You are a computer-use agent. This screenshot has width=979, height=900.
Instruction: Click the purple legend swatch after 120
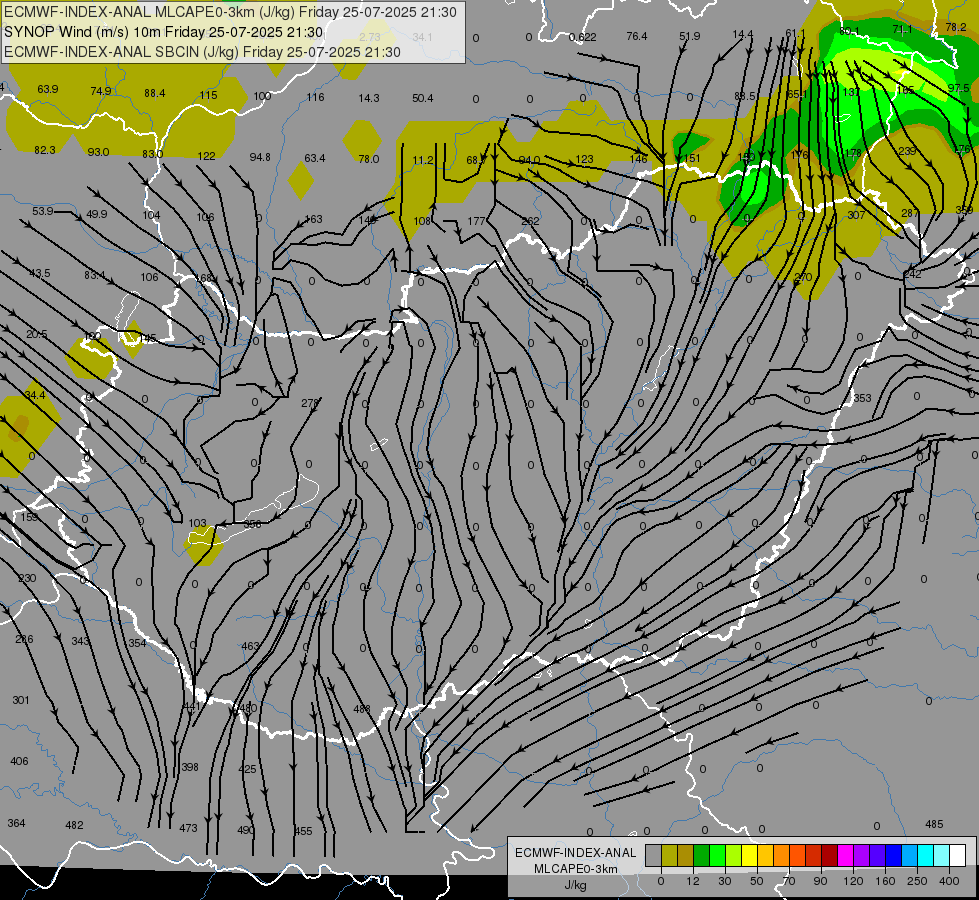(862, 856)
